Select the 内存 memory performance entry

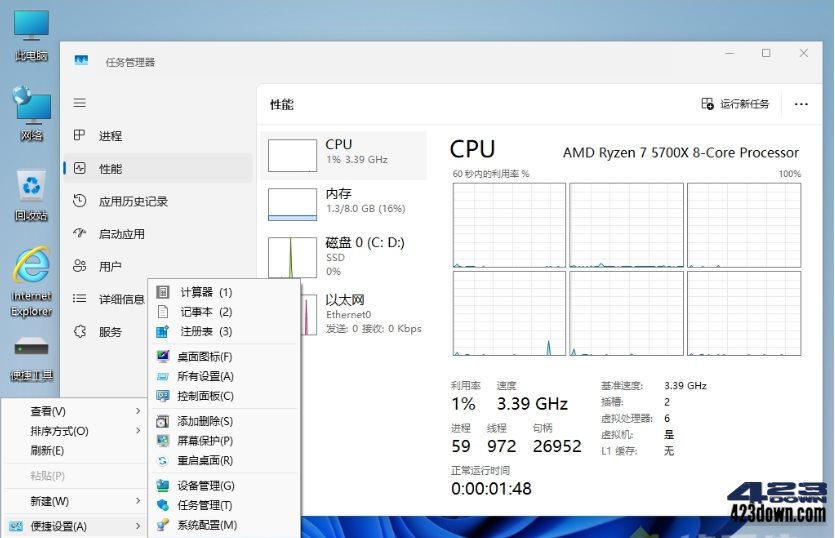(343, 203)
